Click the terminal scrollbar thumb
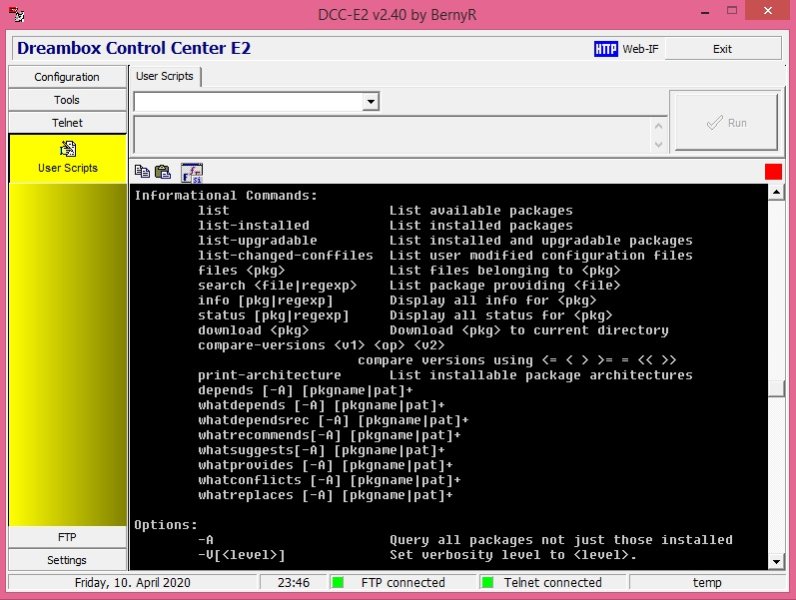796x600 pixels. [776, 388]
